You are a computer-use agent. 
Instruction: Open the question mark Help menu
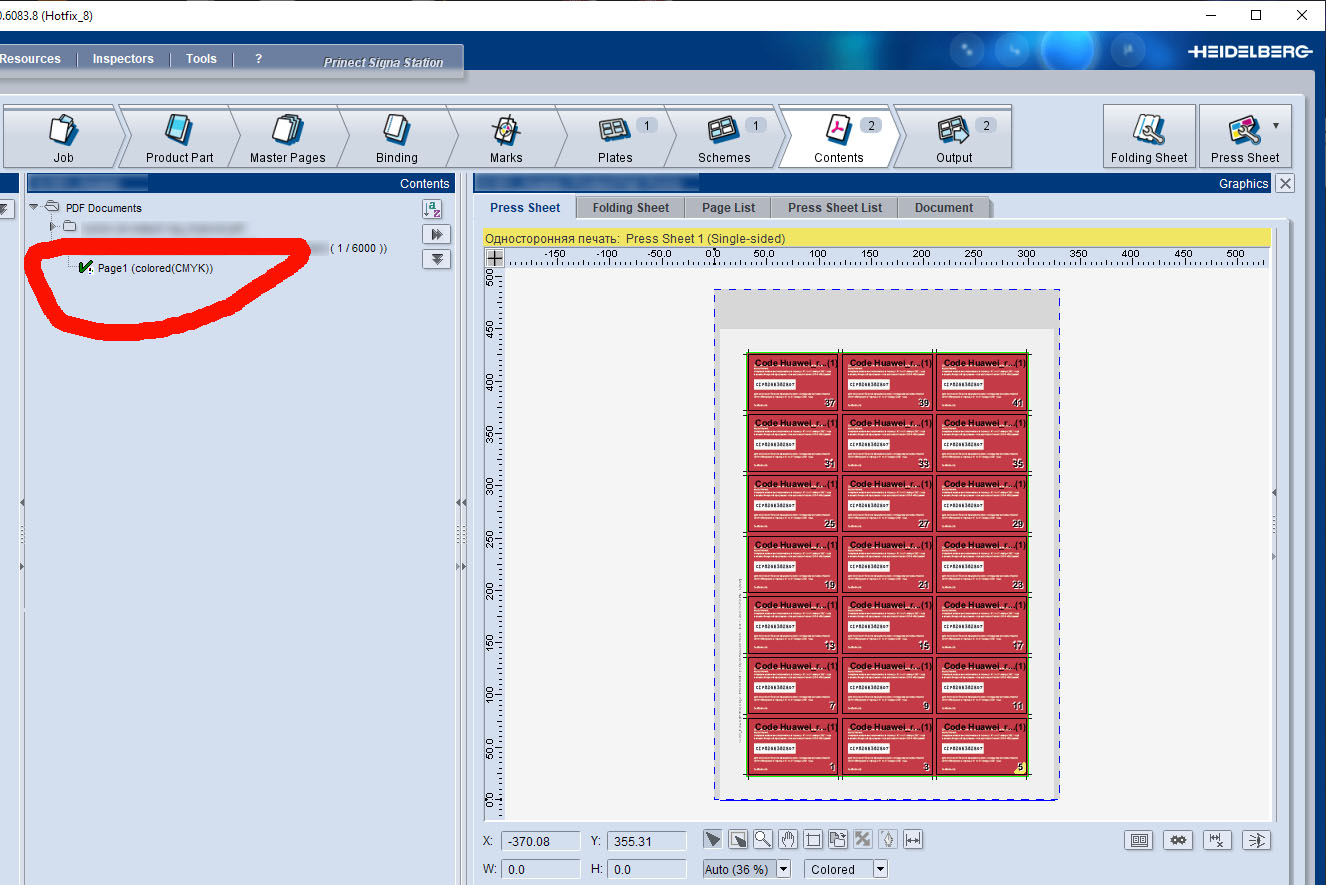(x=258, y=59)
